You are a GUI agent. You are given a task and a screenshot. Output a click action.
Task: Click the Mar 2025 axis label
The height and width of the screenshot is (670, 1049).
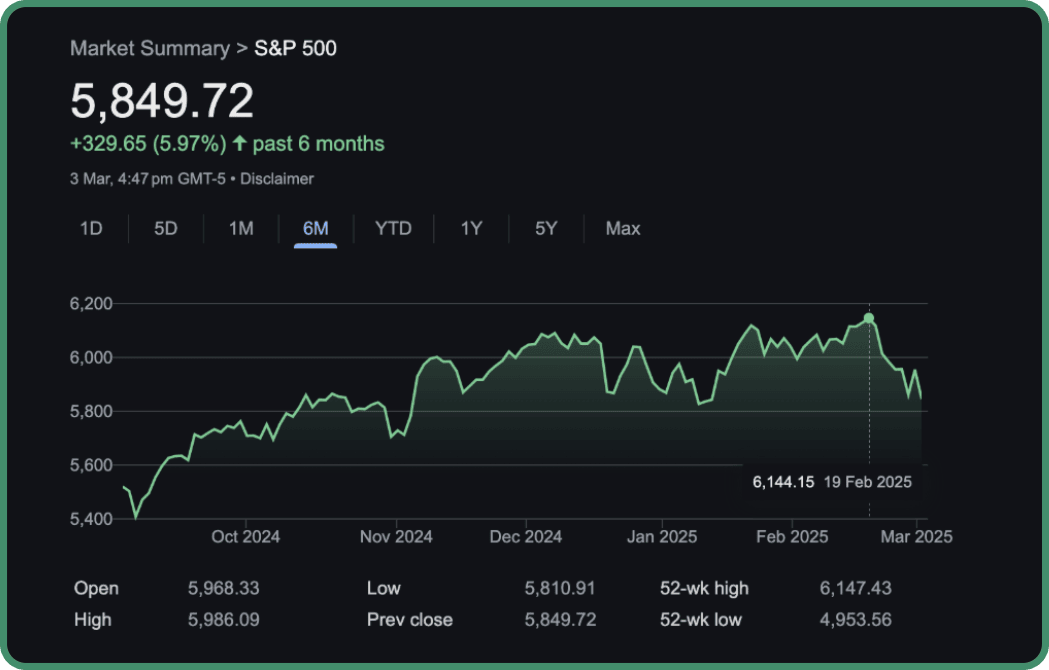(x=917, y=537)
